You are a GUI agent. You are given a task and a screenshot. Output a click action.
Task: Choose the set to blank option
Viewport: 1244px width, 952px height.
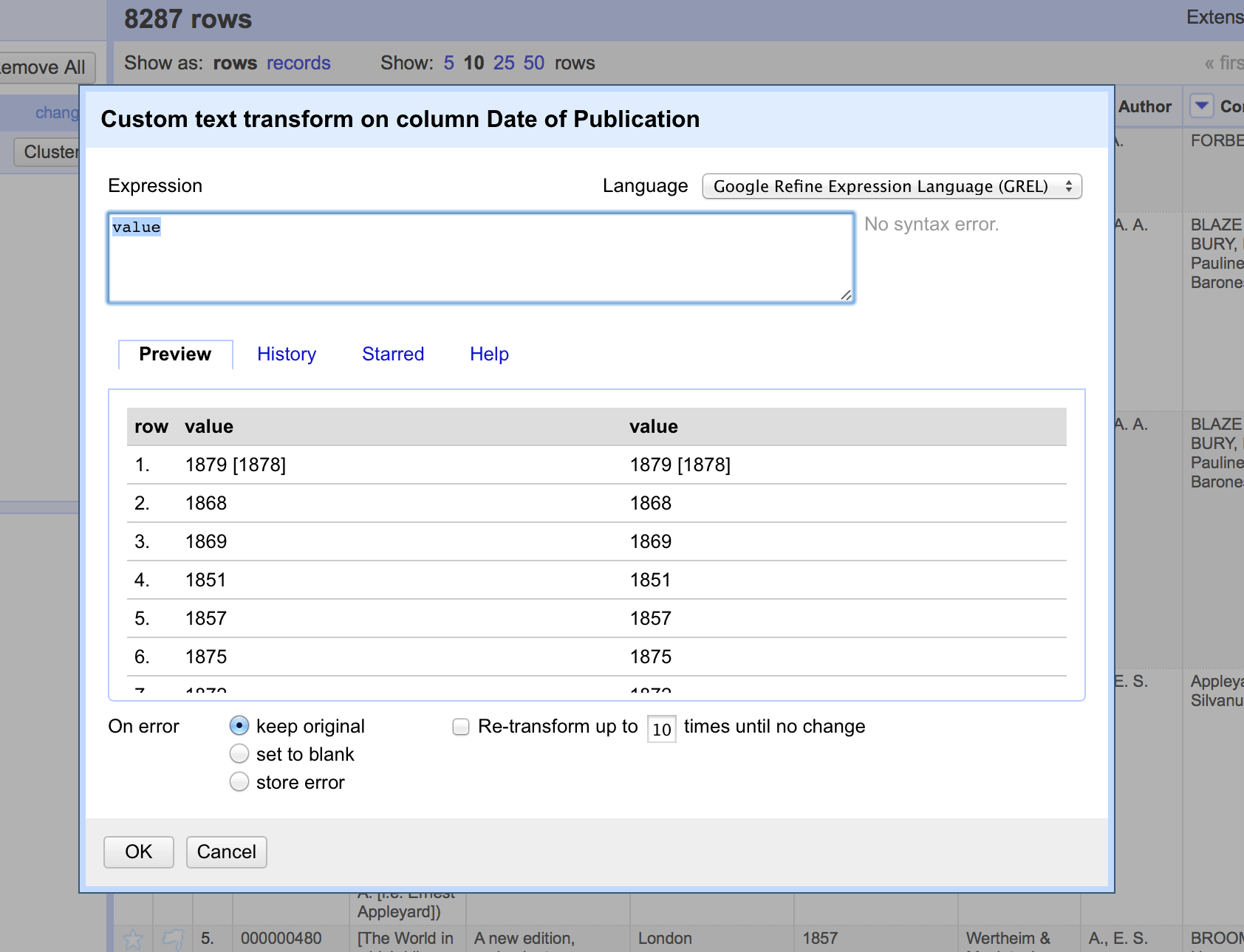click(239, 754)
